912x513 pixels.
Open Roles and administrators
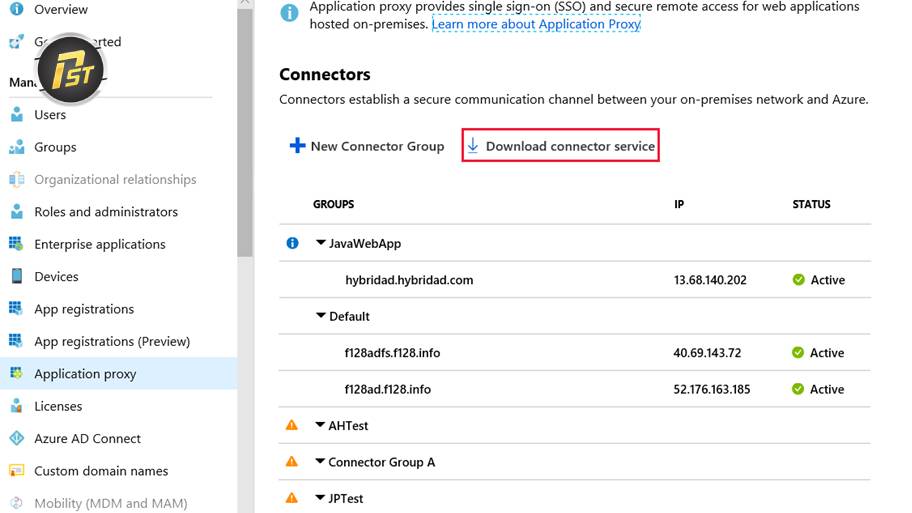[x=106, y=212]
